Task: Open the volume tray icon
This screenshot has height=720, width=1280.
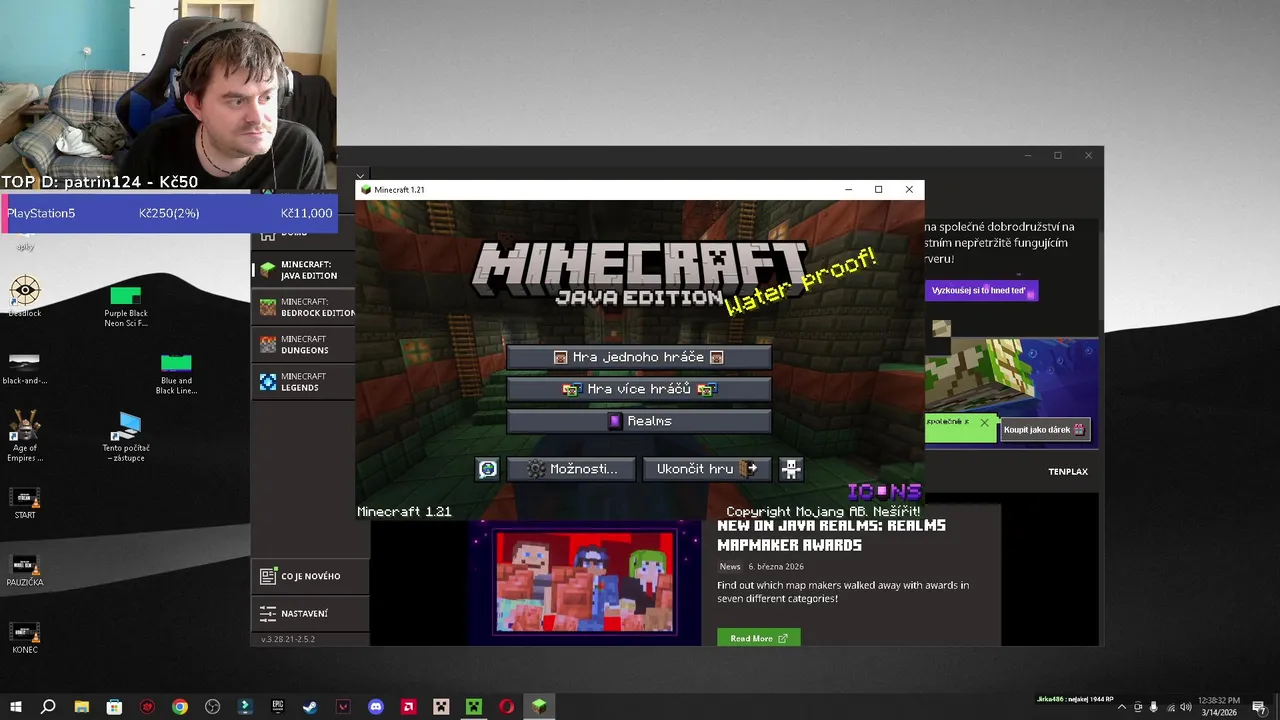Action: pos(1187,707)
